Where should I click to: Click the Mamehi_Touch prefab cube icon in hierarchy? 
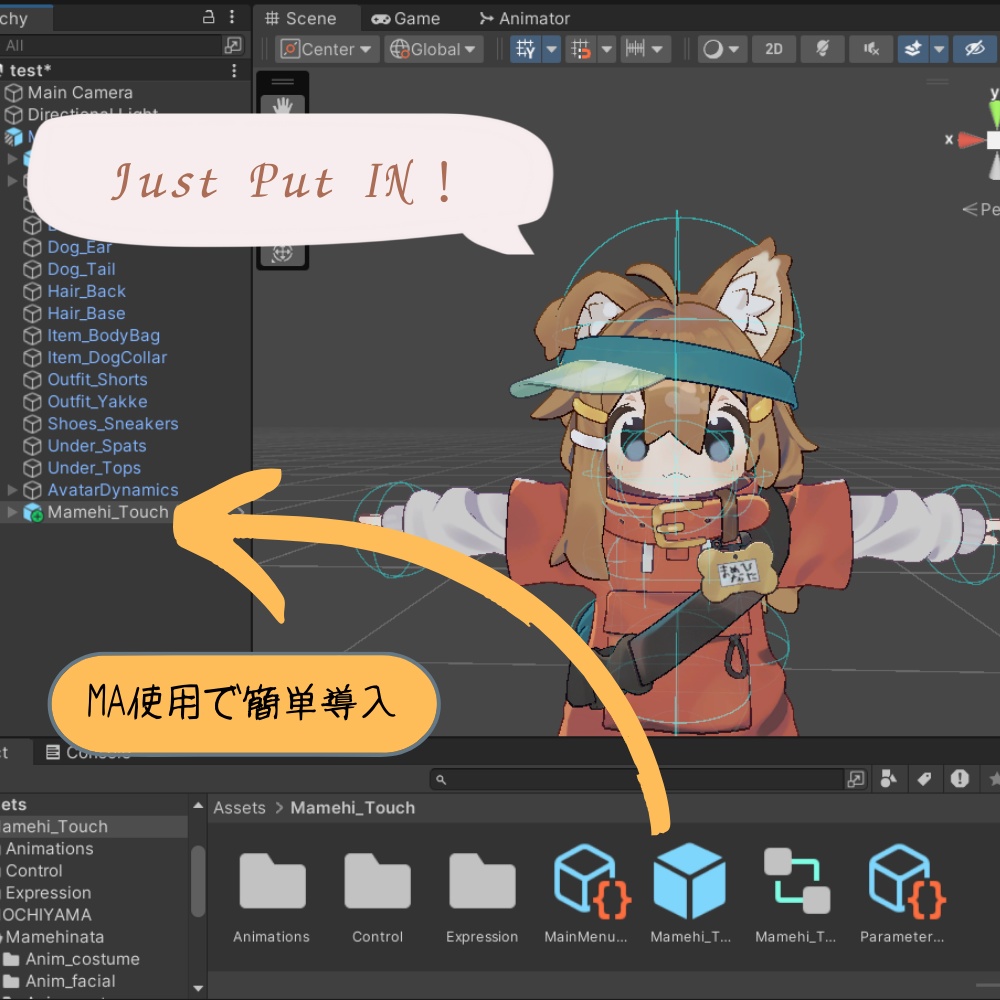[x=33, y=513]
